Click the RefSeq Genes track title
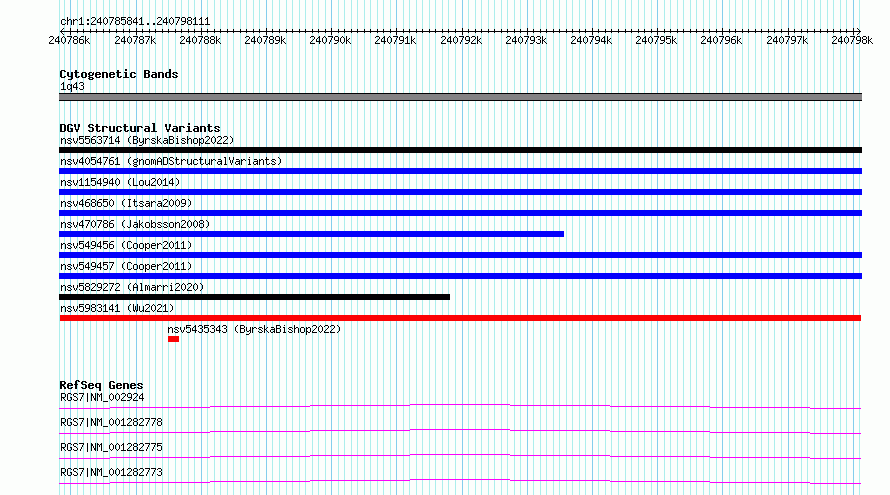 click(x=101, y=385)
